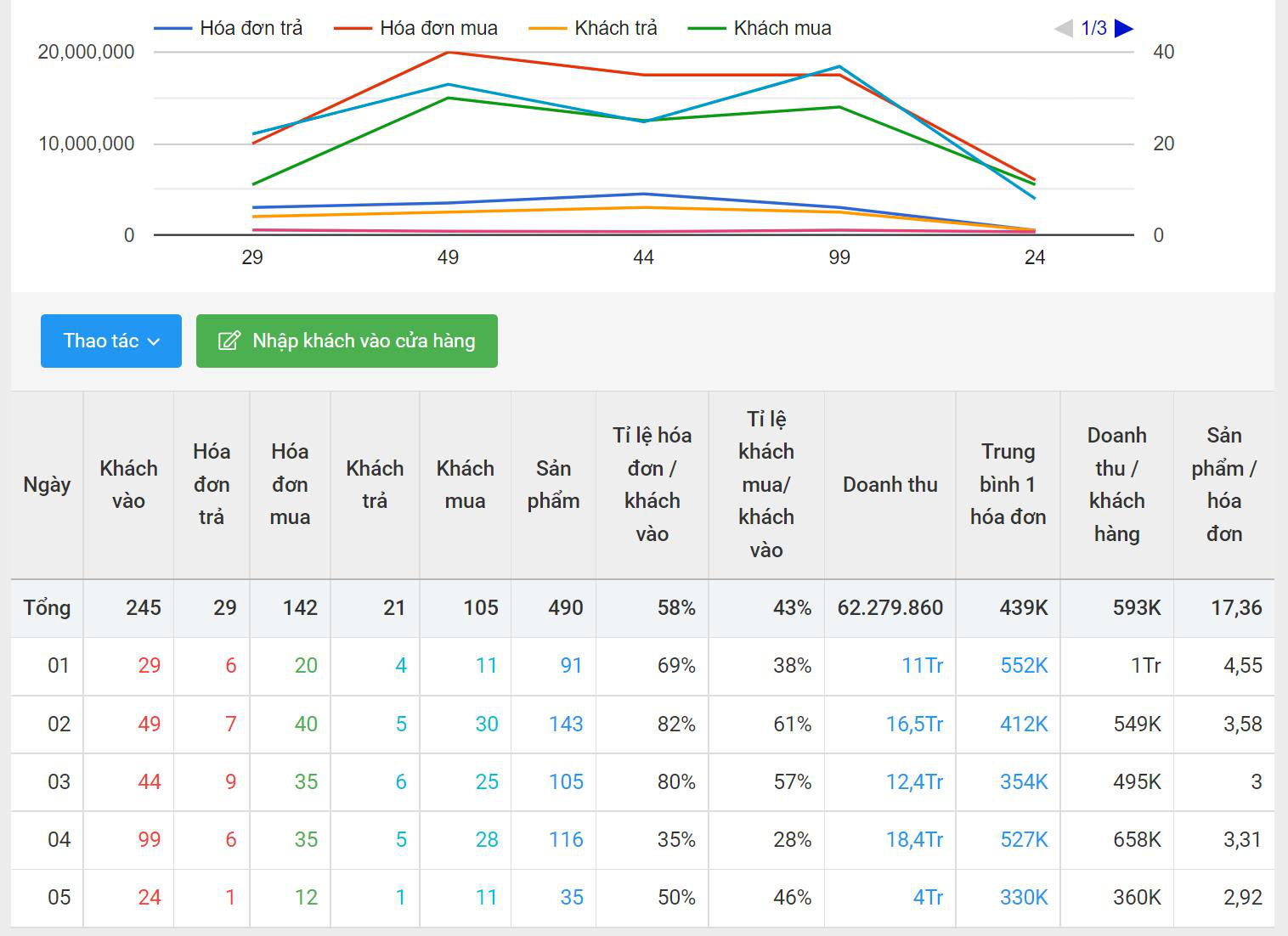The image size is (1288, 936).
Task: Click average invoice 527K link
Action: (1024, 839)
